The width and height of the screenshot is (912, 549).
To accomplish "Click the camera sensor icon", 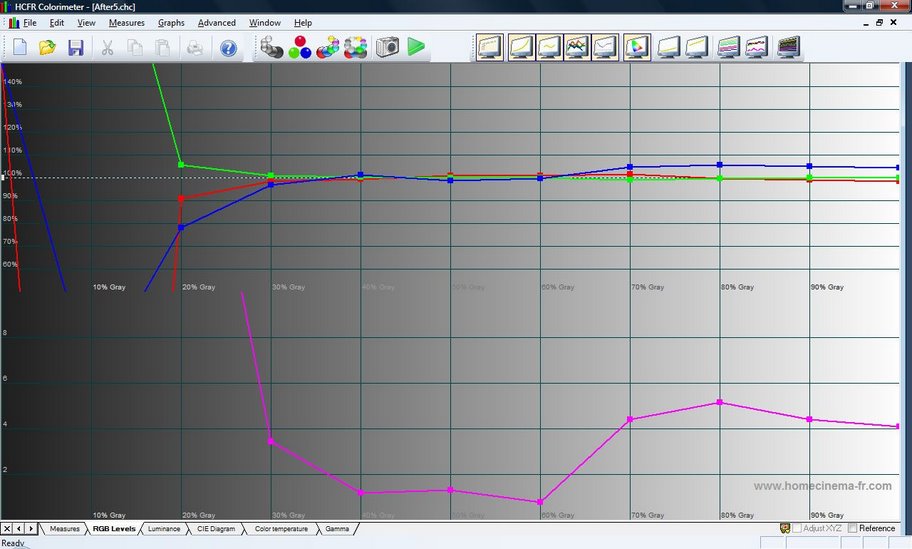I will 387,47.
